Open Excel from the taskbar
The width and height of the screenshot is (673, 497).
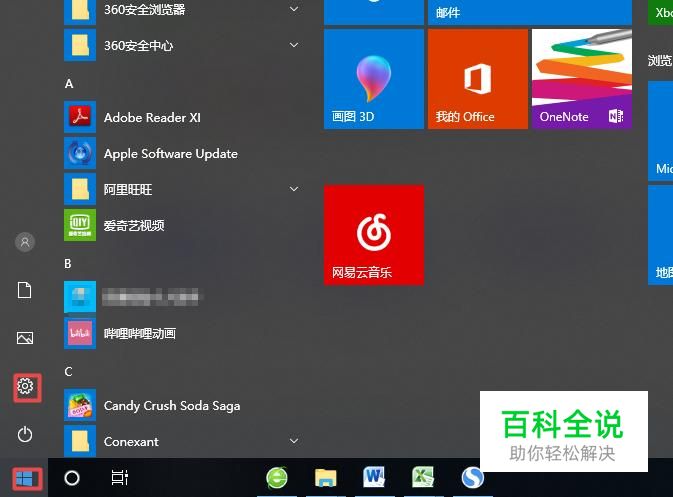click(x=423, y=477)
